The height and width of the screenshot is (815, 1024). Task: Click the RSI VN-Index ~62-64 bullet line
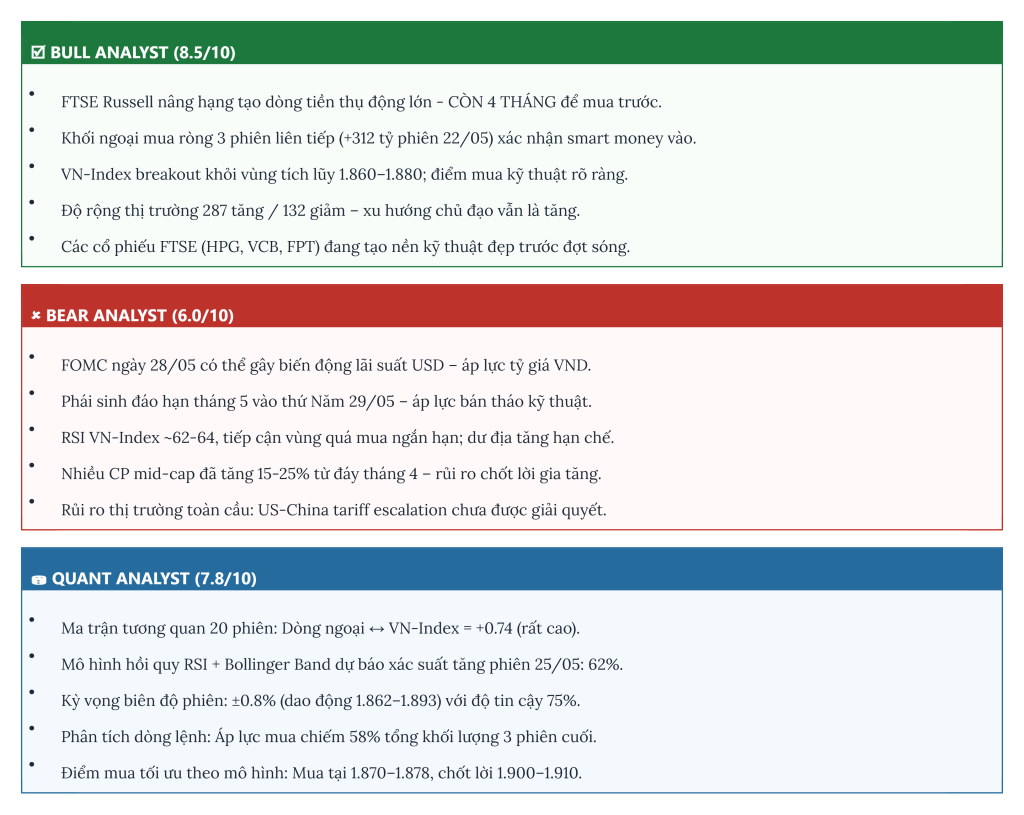[x=338, y=438]
